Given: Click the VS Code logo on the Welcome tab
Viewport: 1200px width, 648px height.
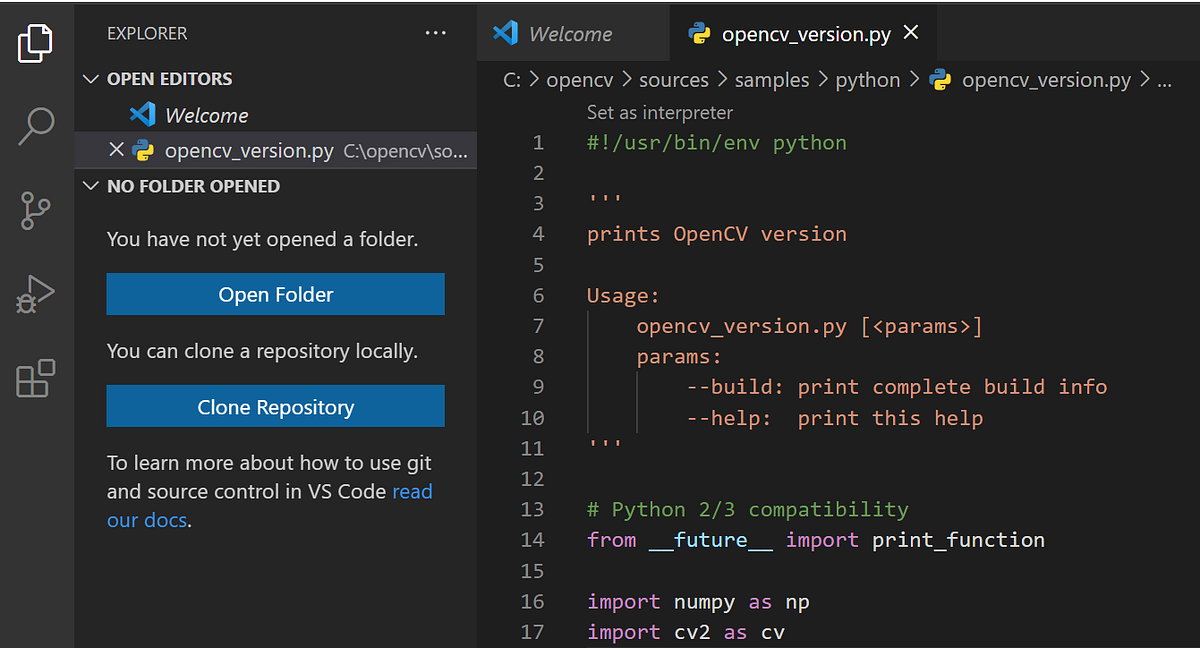Looking at the screenshot, I should tap(507, 32).
